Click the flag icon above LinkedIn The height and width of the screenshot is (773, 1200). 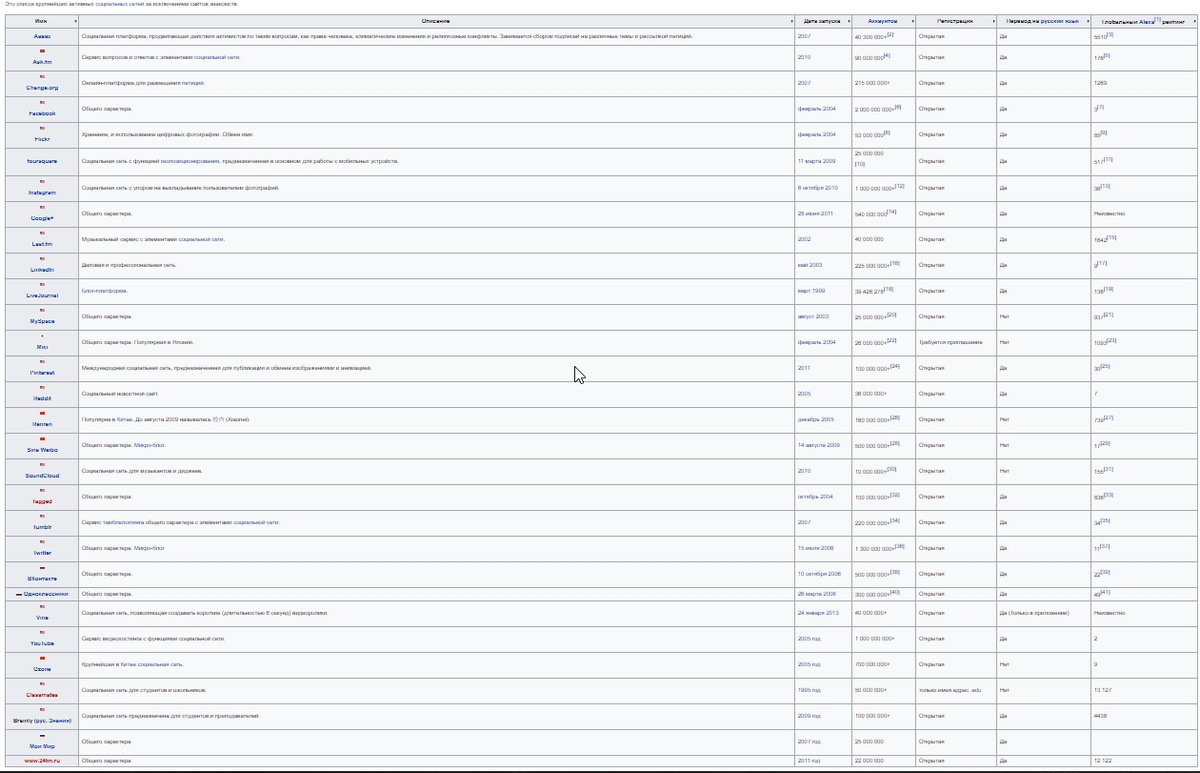tap(41, 258)
